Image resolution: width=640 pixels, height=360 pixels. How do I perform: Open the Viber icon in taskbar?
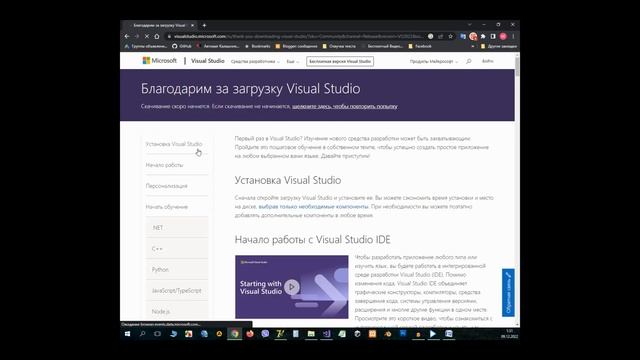tap(265, 334)
